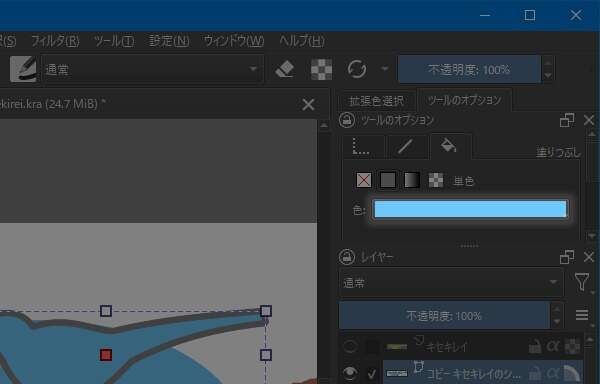Switch to the 拡張色選択 tab
The image size is (600, 384).
[377, 101]
